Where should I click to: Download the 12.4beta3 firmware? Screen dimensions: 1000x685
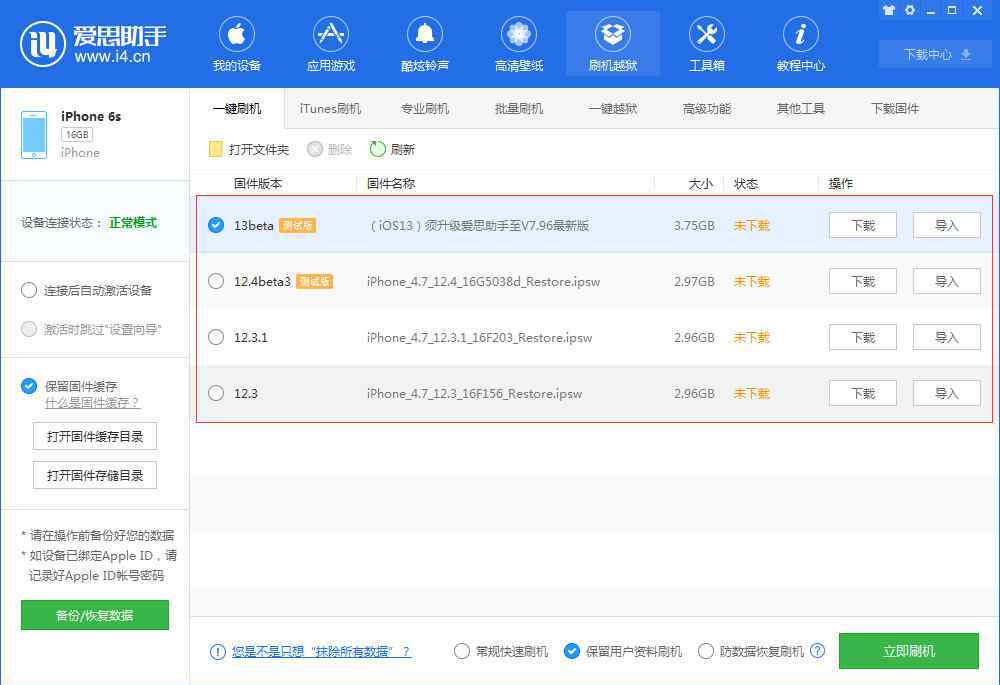(863, 281)
